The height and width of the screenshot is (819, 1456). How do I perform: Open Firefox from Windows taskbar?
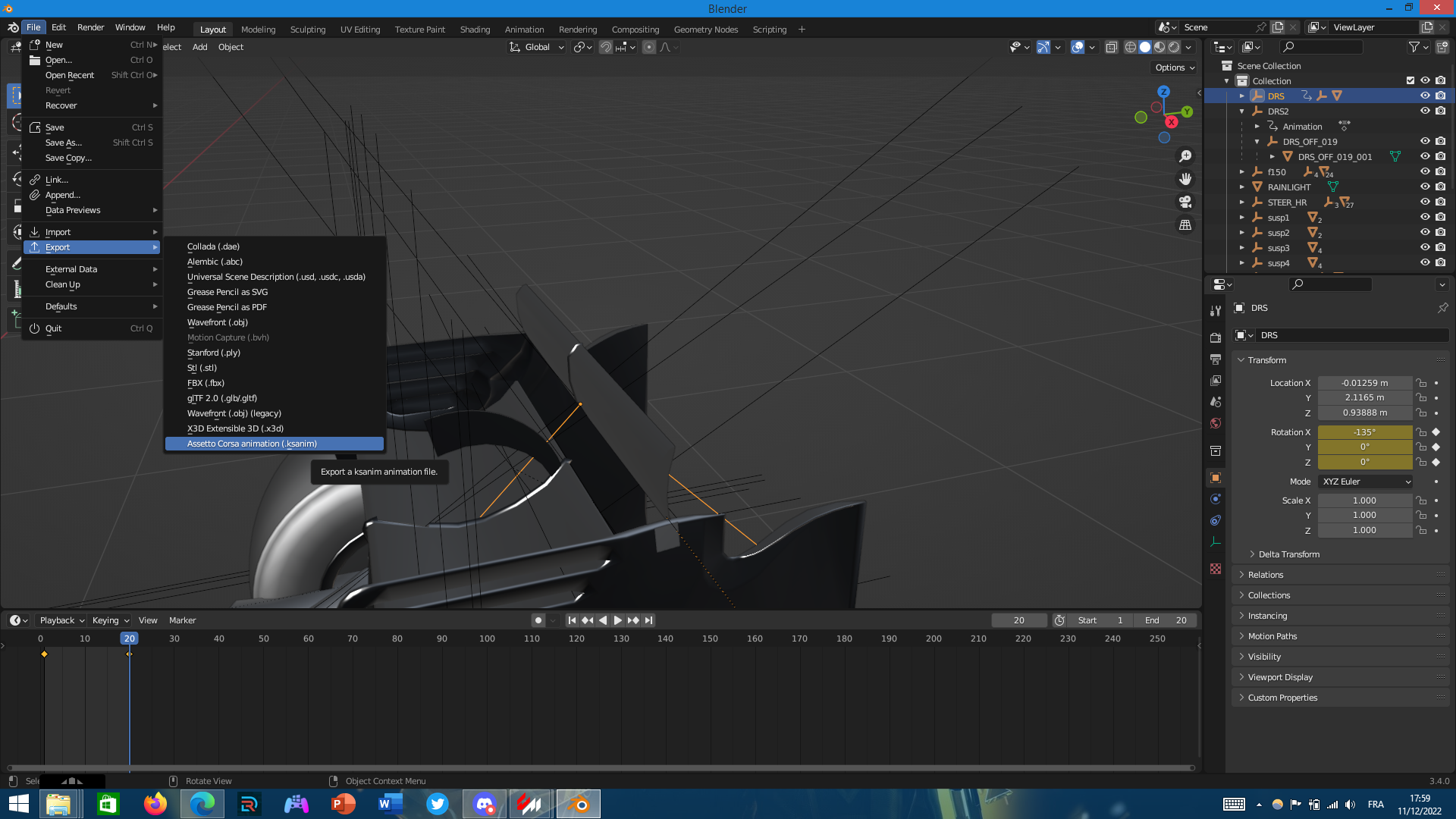(x=155, y=804)
